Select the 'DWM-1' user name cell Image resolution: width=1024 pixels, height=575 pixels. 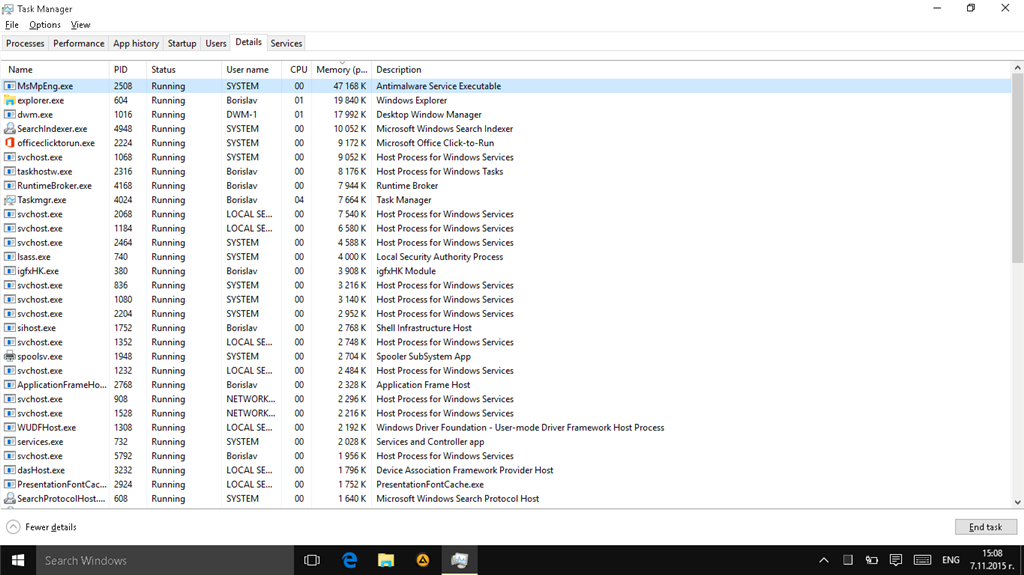[x=242, y=114]
